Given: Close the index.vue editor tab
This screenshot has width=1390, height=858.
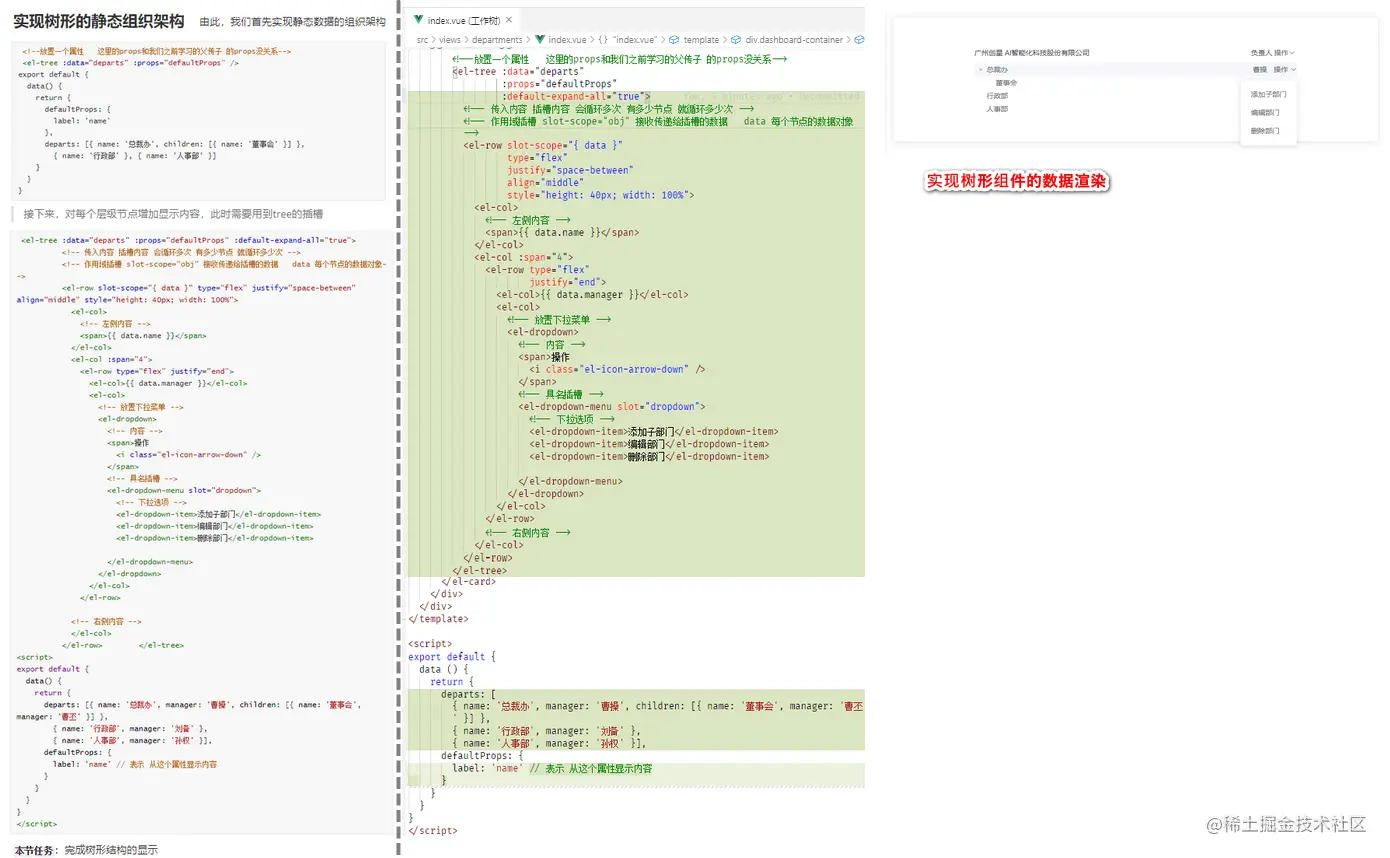Looking at the screenshot, I should click(509, 20).
